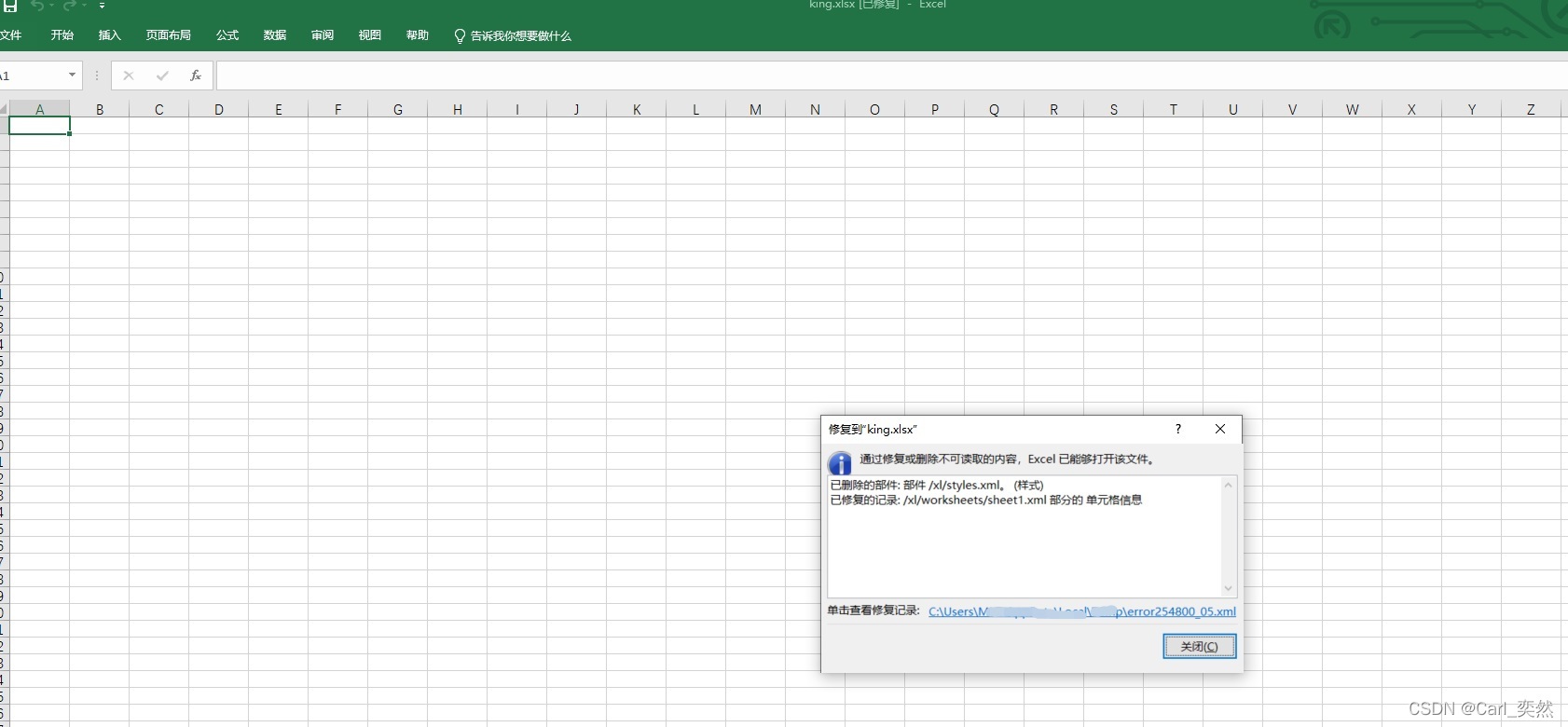The image size is (1568, 727).
Task: Close the repair dialog with its X icon
Action: tap(1220, 429)
